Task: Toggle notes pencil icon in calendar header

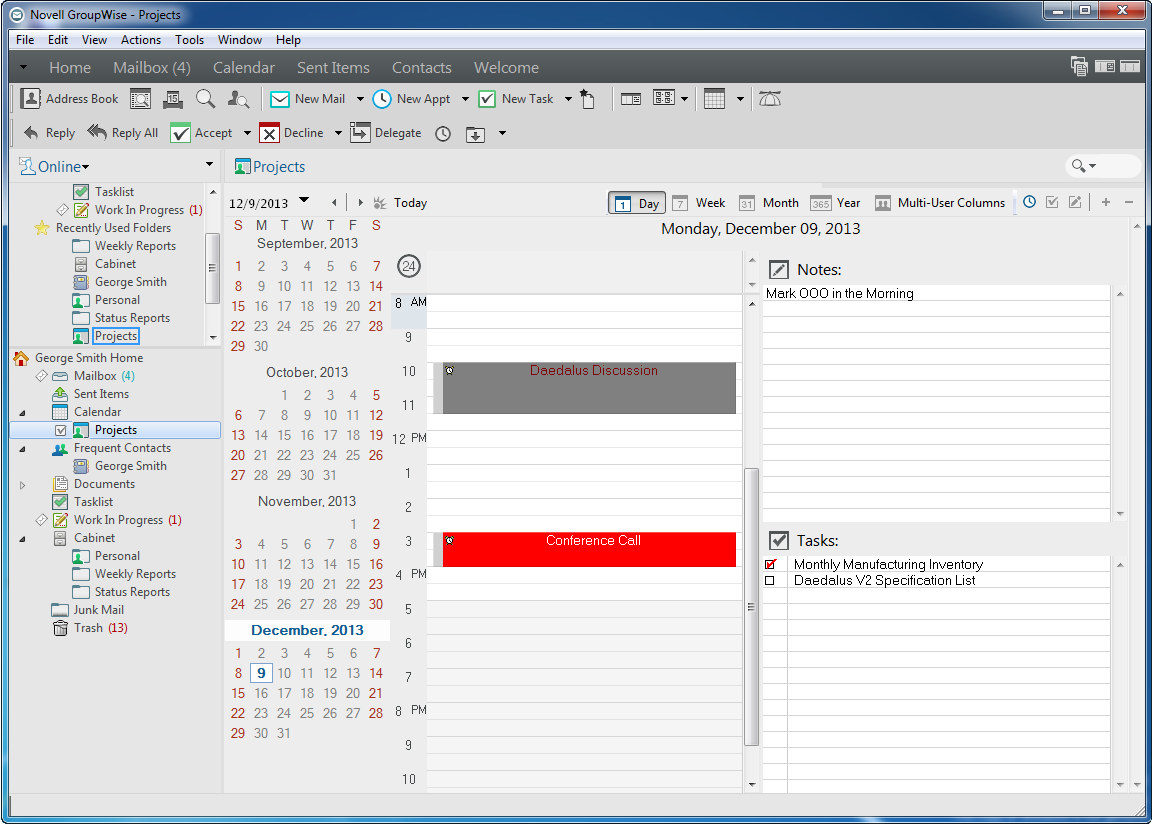Action: coord(1075,202)
